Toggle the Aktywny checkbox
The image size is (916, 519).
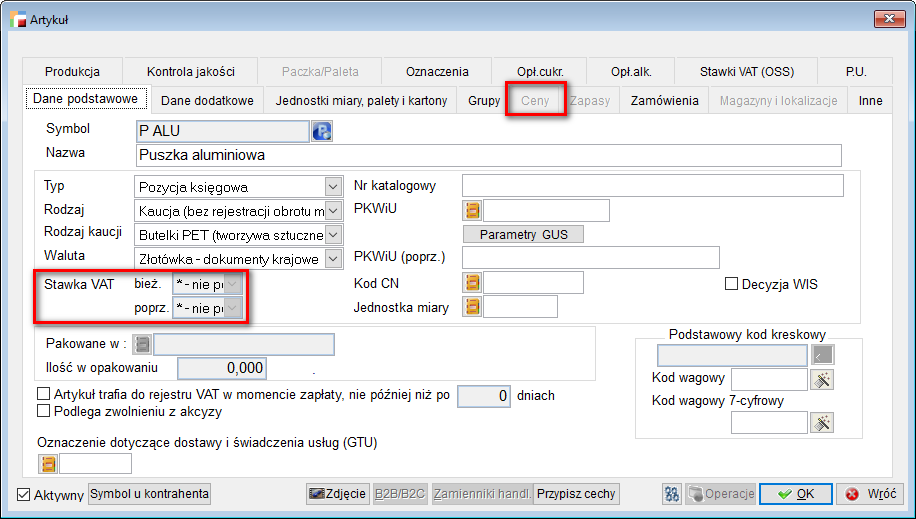25,495
